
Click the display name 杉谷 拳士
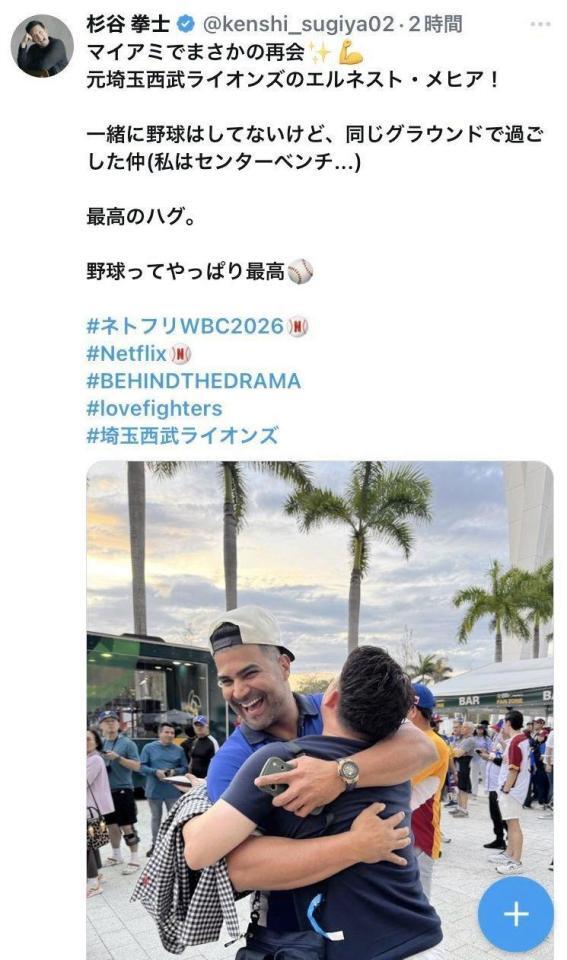[x=129, y=24]
